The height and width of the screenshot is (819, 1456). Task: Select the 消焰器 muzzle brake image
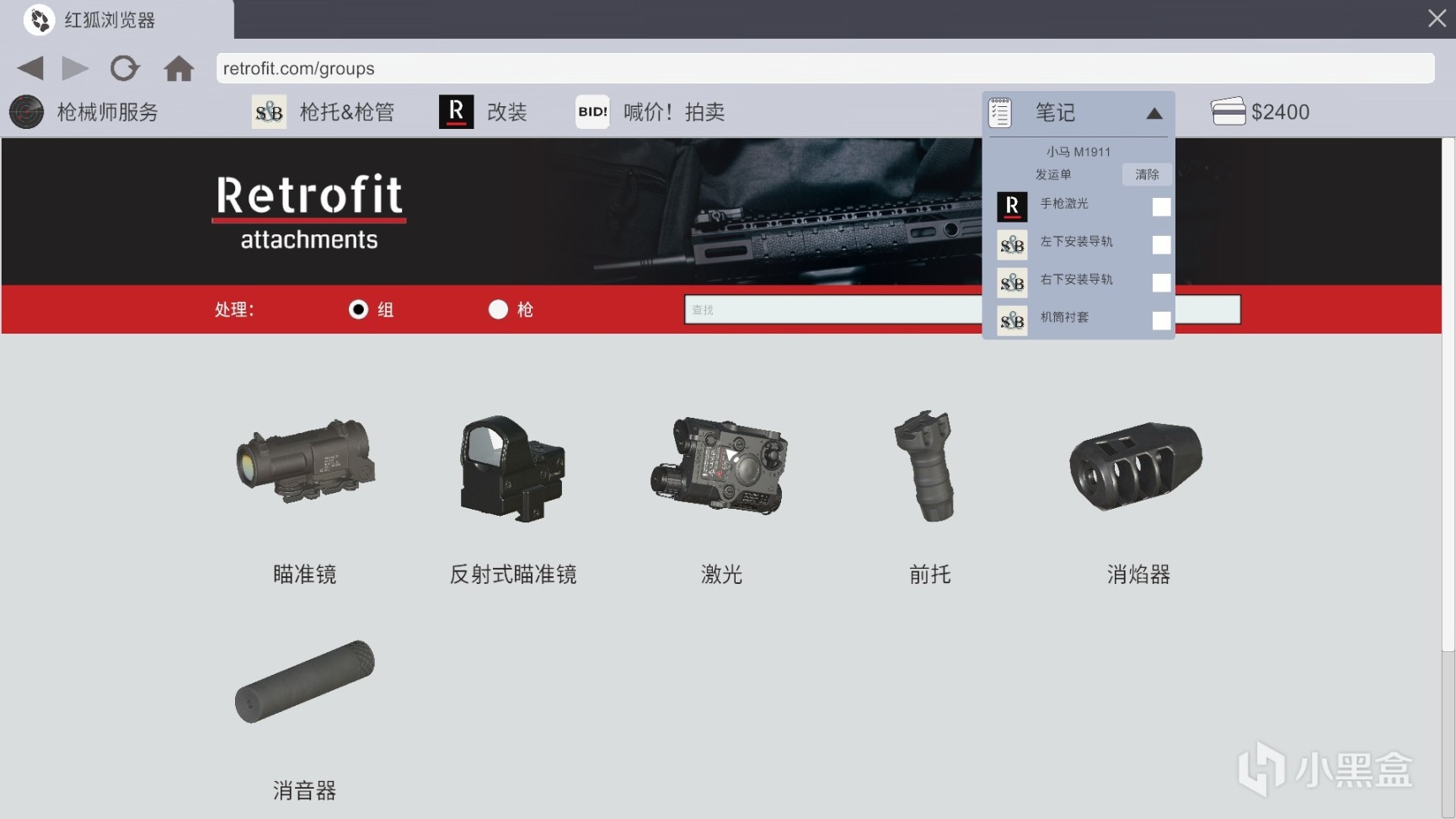(1136, 466)
